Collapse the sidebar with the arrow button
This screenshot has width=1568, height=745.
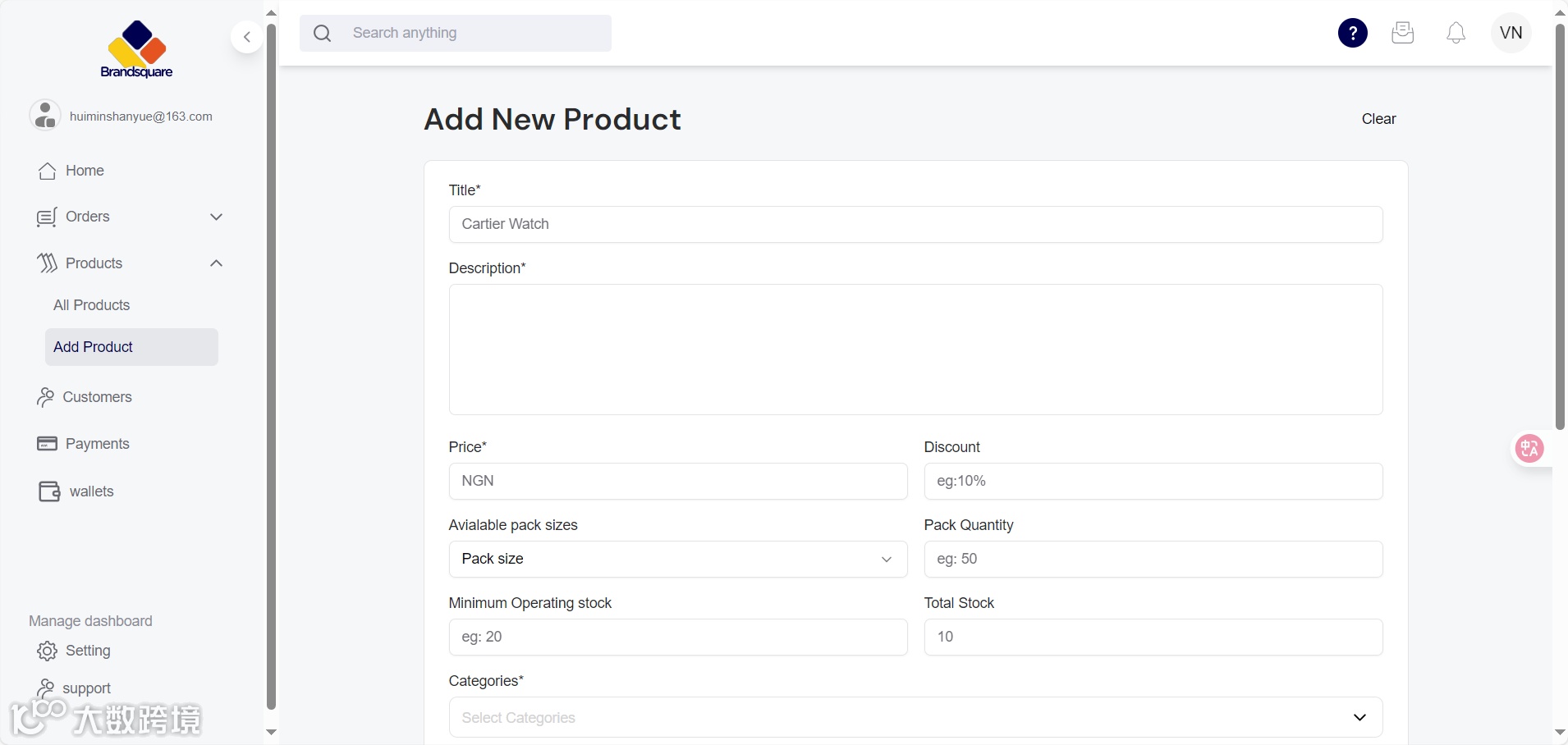click(x=246, y=37)
